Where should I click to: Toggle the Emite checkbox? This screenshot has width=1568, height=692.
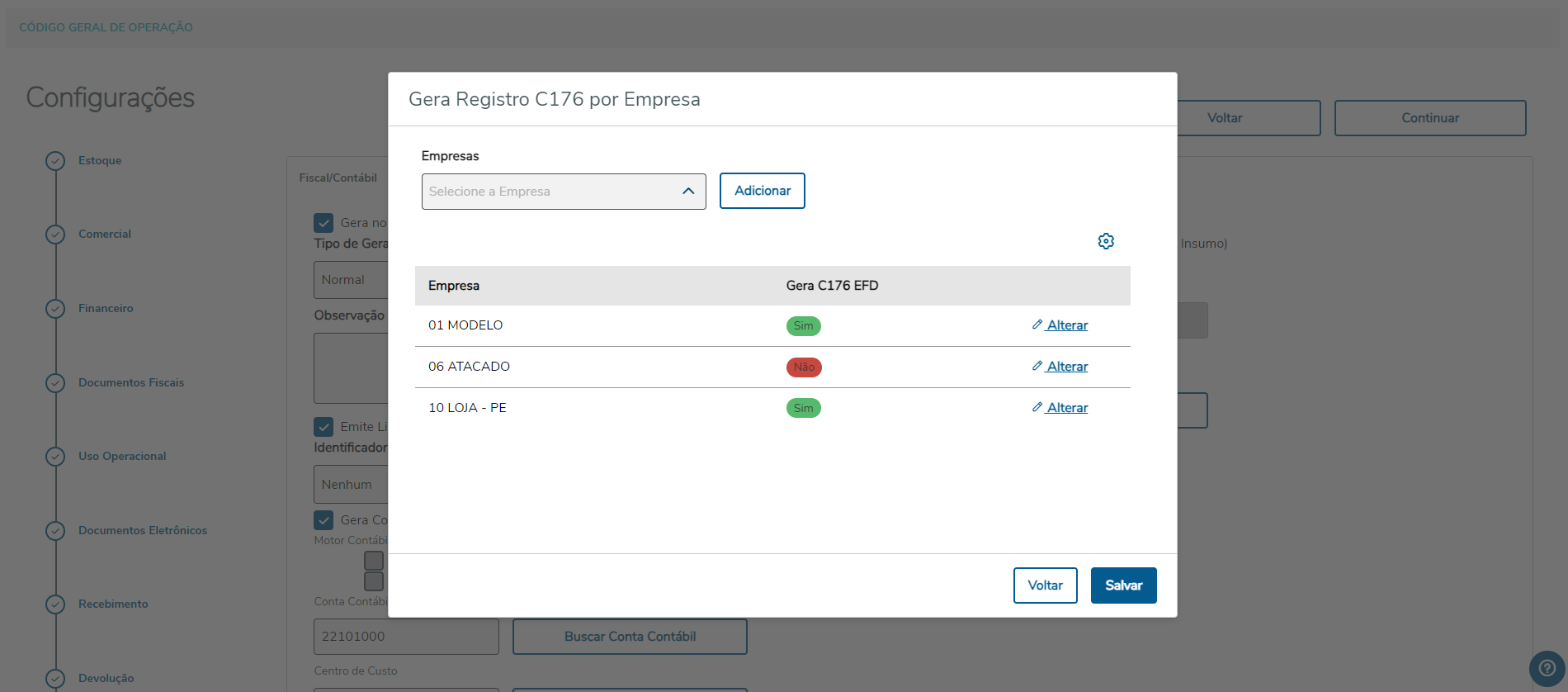[x=324, y=427]
